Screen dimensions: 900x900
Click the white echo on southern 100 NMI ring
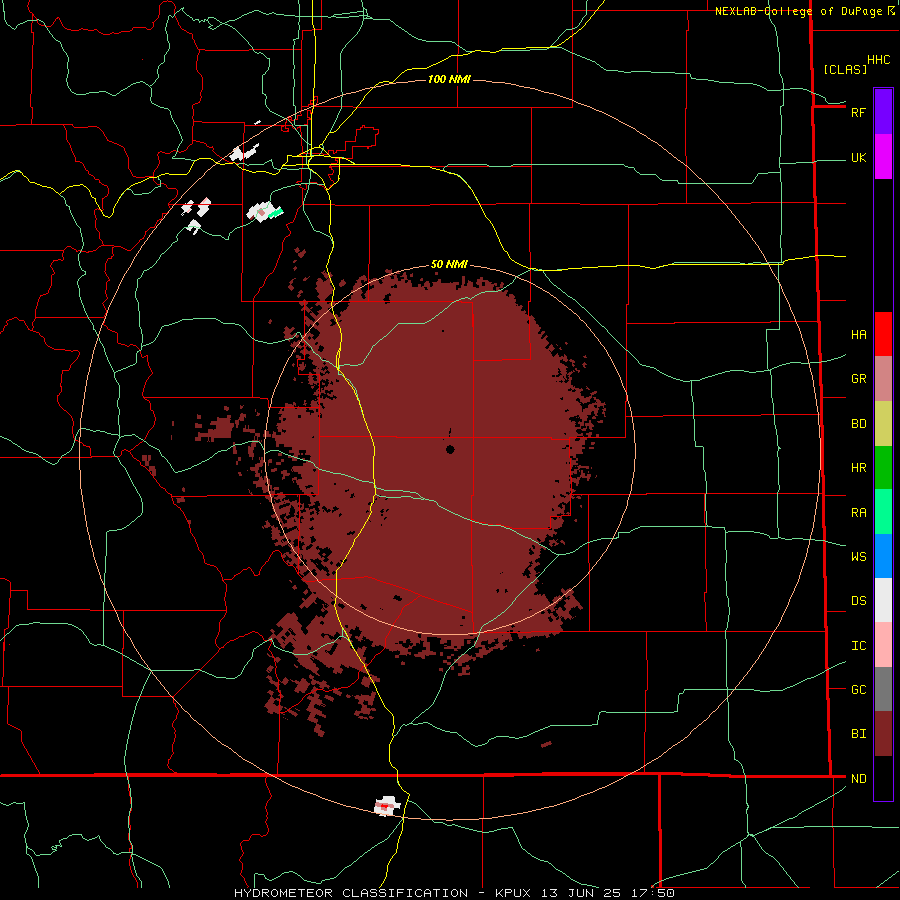click(x=387, y=806)
